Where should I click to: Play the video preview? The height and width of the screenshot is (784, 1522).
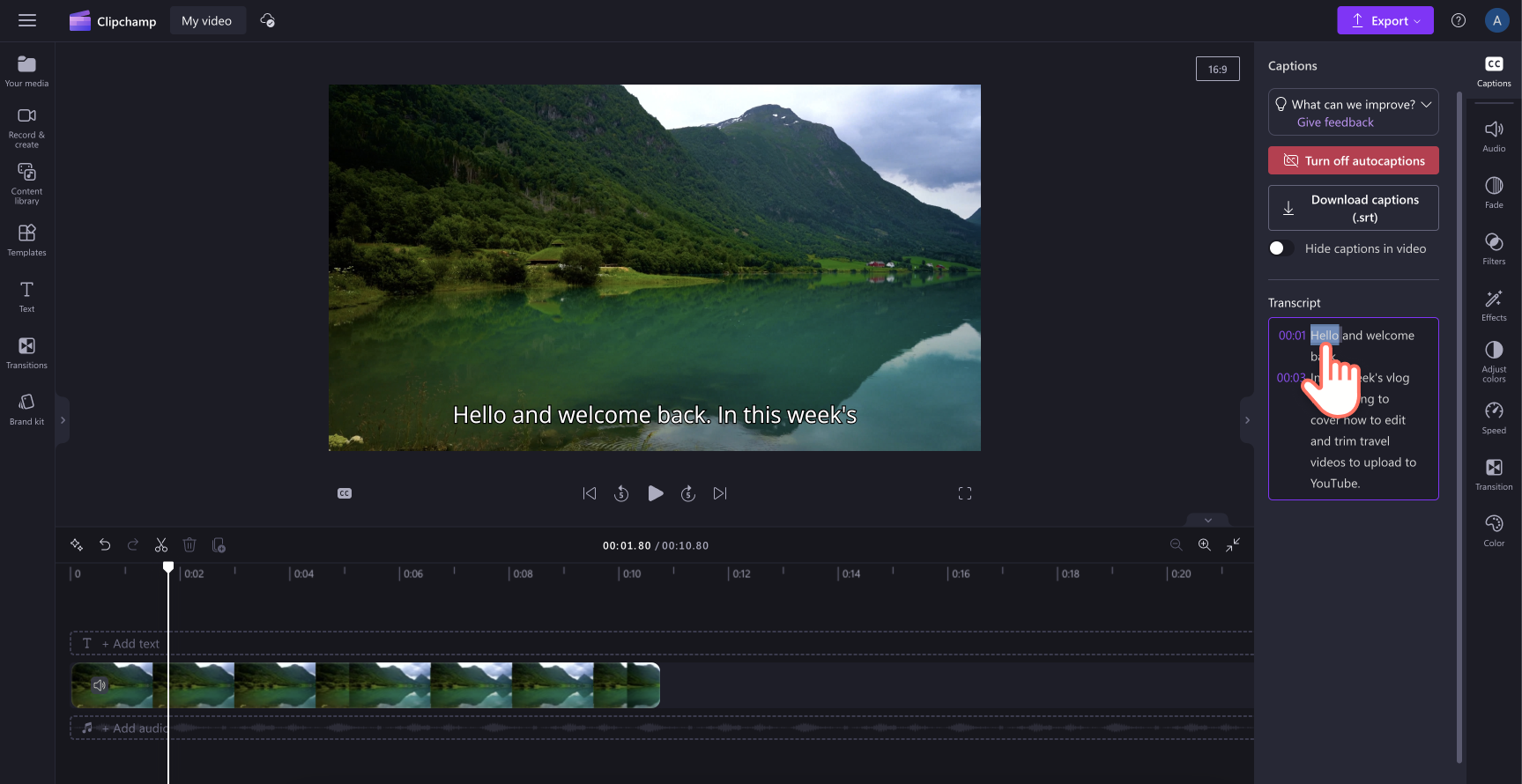point(655,493)
